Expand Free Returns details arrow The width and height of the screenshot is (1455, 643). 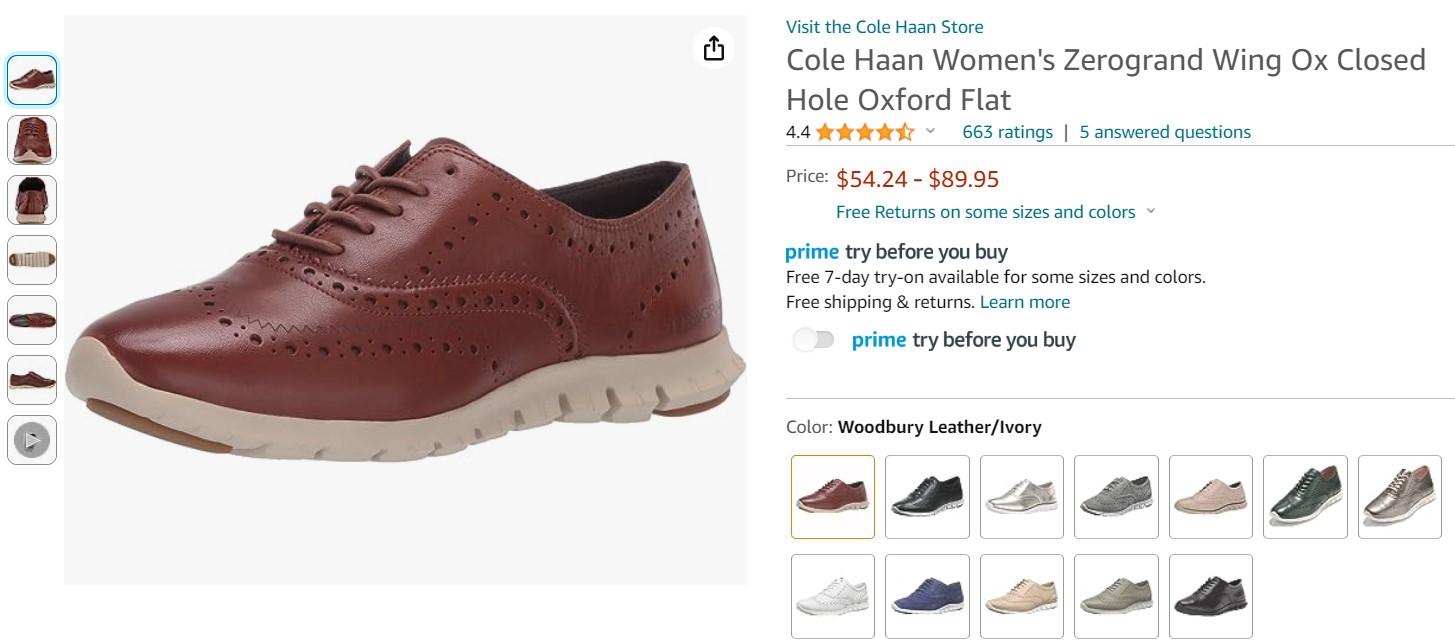[x=1150, y=211]
